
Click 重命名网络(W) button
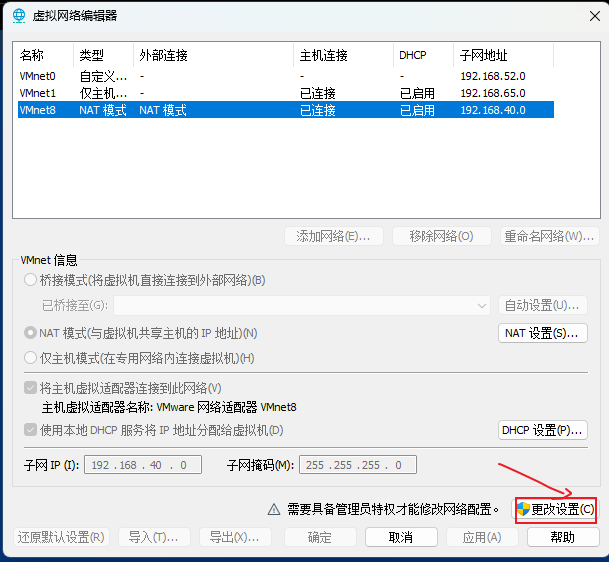click(x=550, y=236)
